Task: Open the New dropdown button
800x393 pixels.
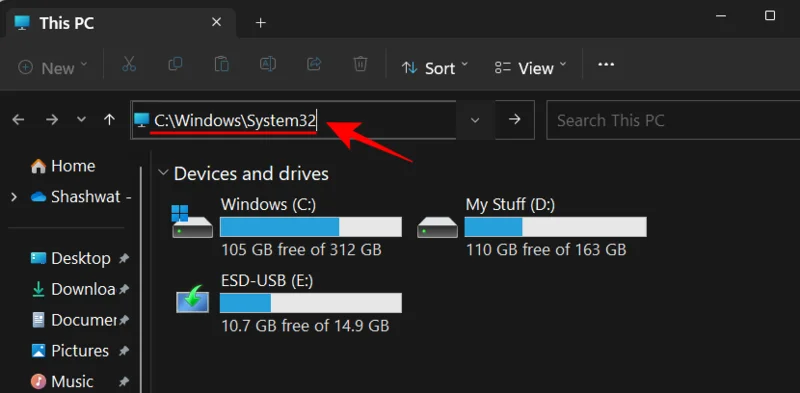Action: pos(53,67)
